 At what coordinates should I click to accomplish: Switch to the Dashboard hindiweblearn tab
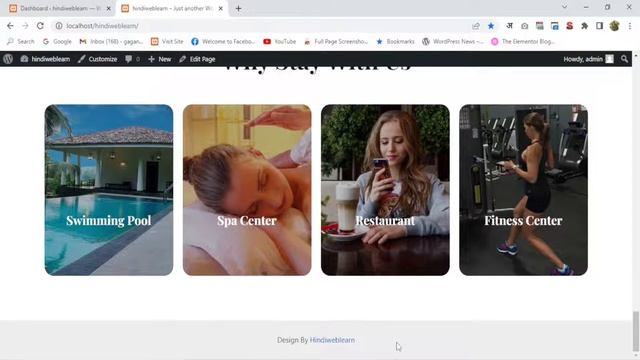point(60,8)
